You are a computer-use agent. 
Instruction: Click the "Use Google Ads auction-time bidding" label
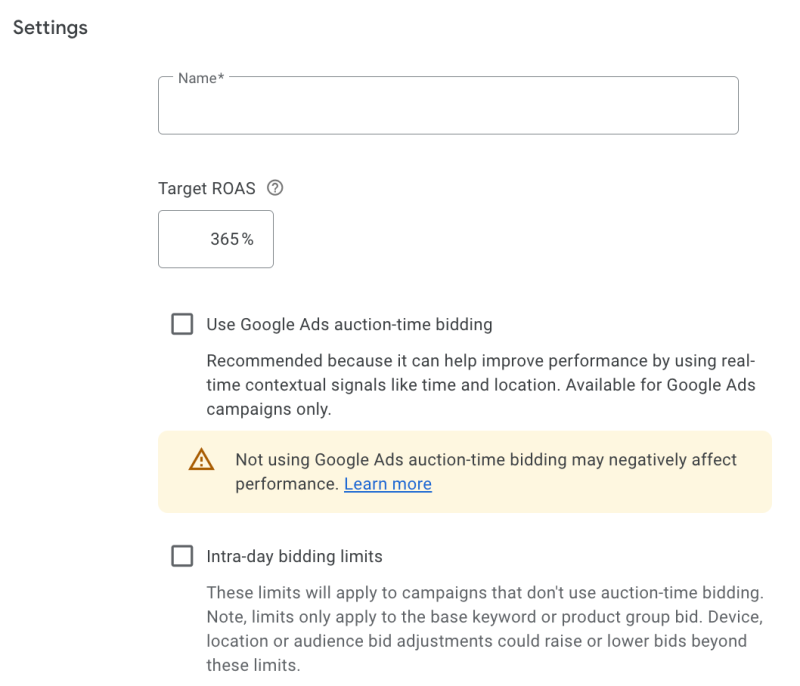tap(349, 324)
